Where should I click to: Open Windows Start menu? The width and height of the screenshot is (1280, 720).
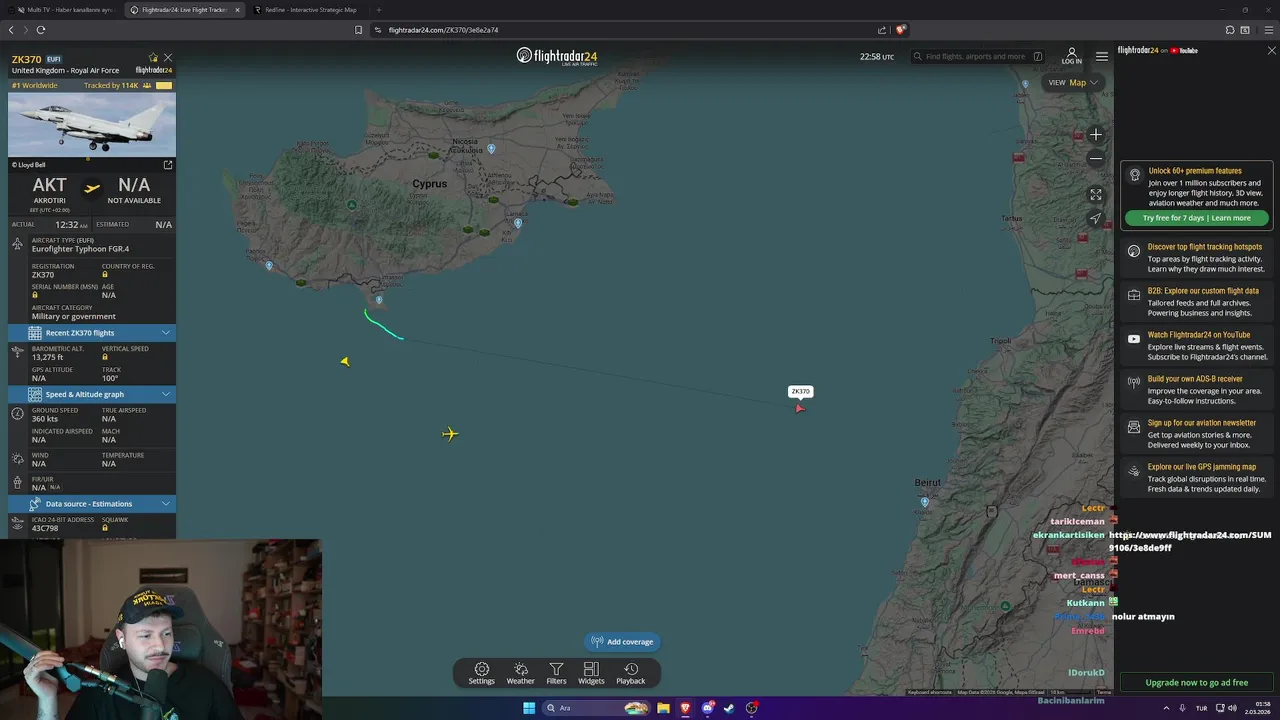pos(529,708)
